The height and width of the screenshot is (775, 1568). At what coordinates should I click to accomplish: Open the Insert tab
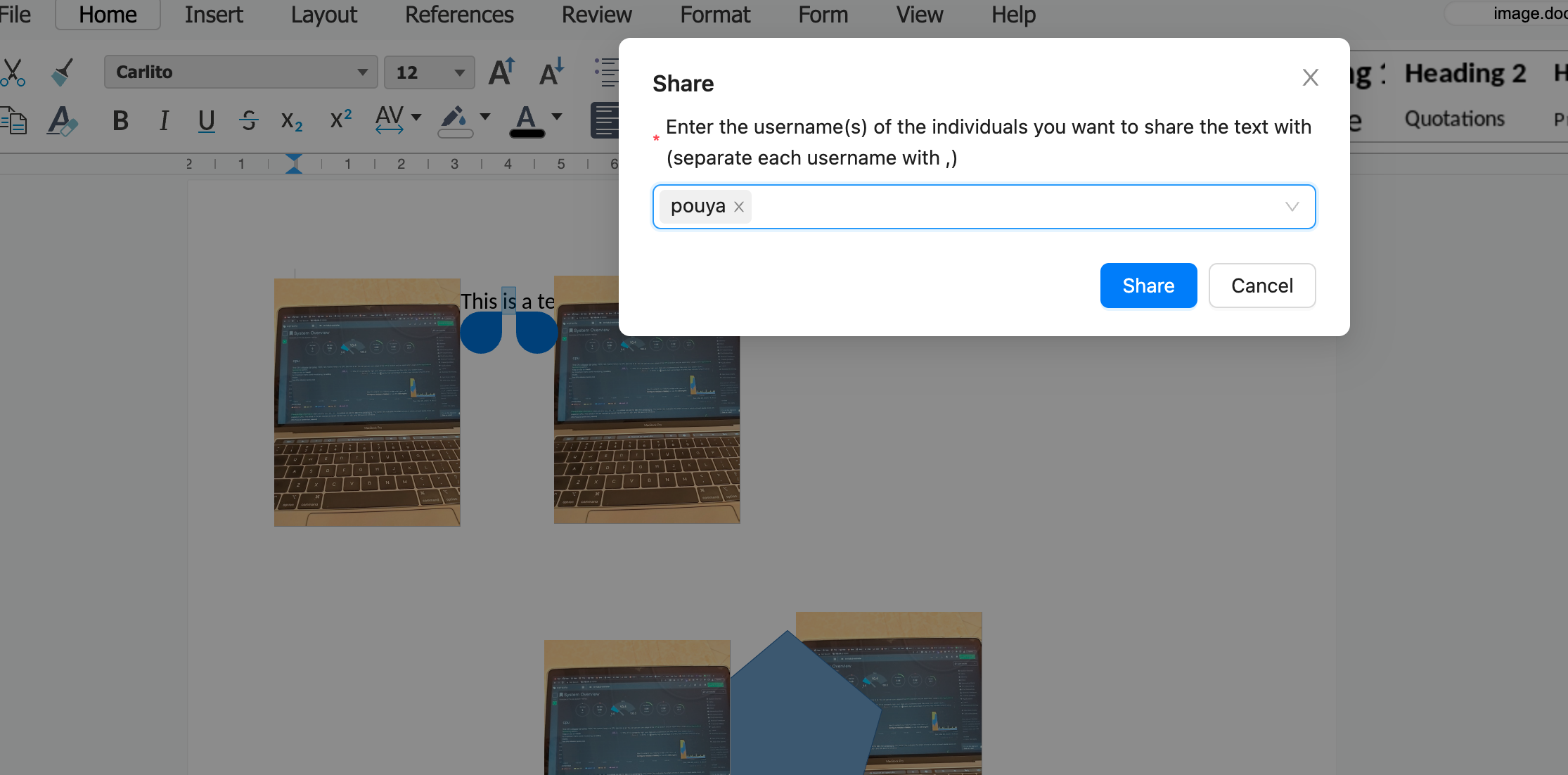pyautogui.click(x=214, y=15)
